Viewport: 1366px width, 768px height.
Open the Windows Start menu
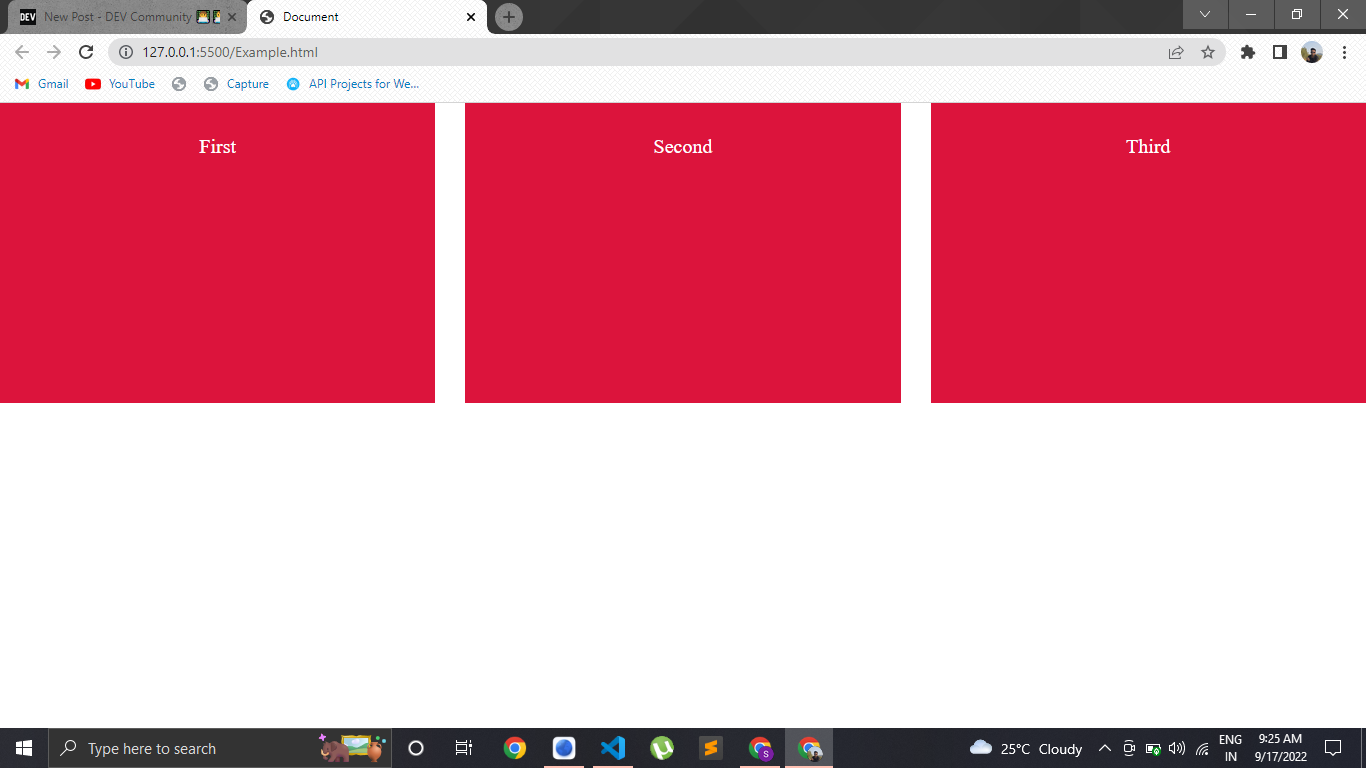pos(24,748)
